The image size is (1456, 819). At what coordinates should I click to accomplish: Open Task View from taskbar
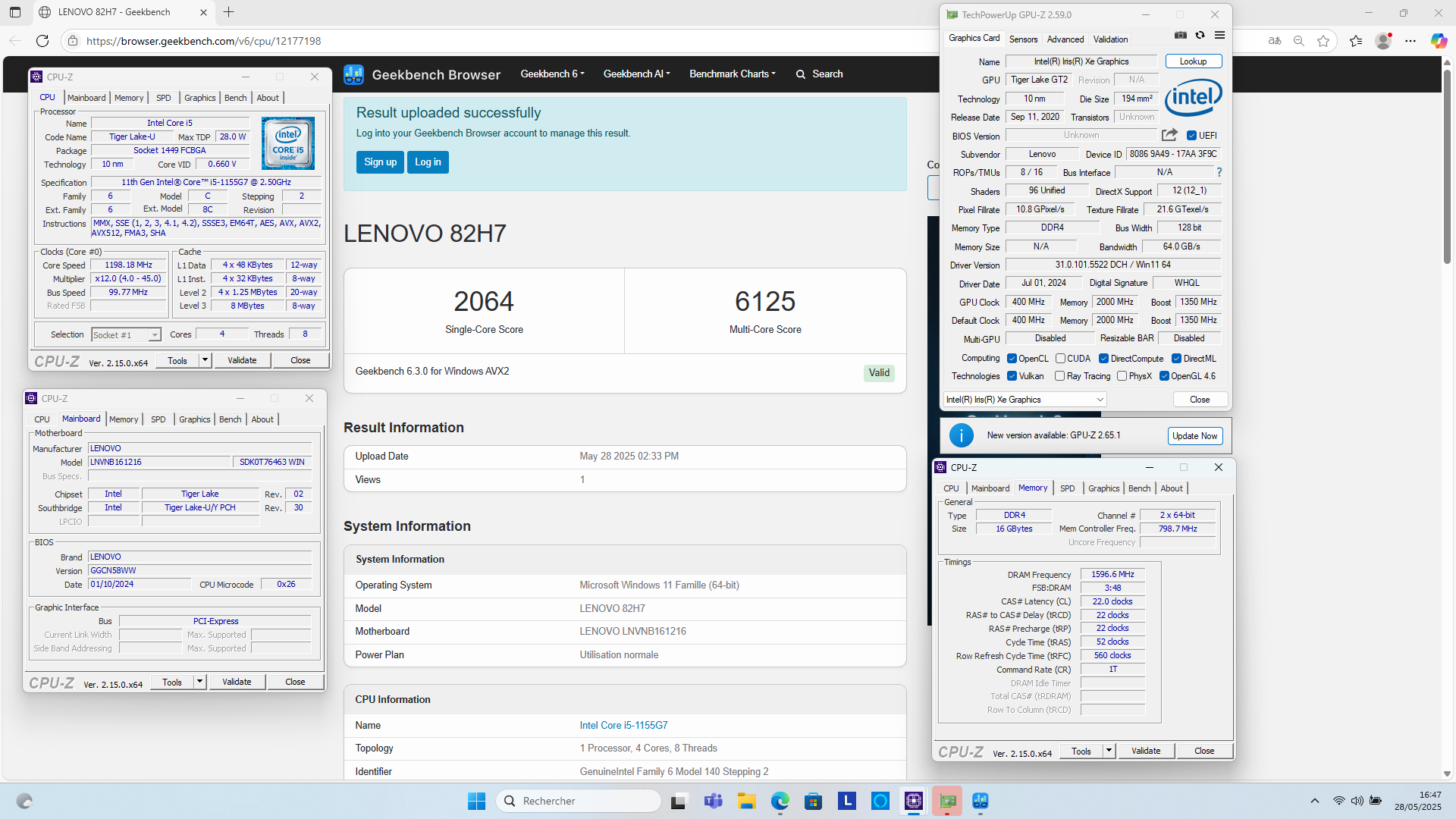679,801
